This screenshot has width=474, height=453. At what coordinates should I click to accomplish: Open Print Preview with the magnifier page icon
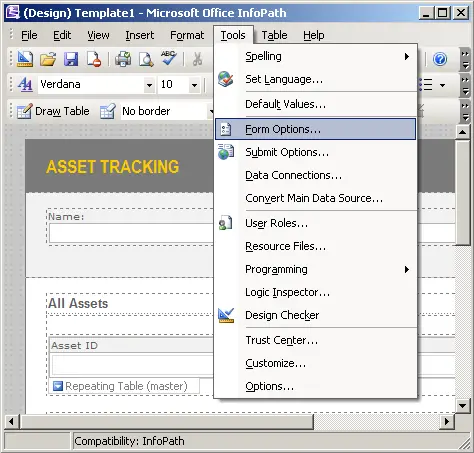(146, 59)
